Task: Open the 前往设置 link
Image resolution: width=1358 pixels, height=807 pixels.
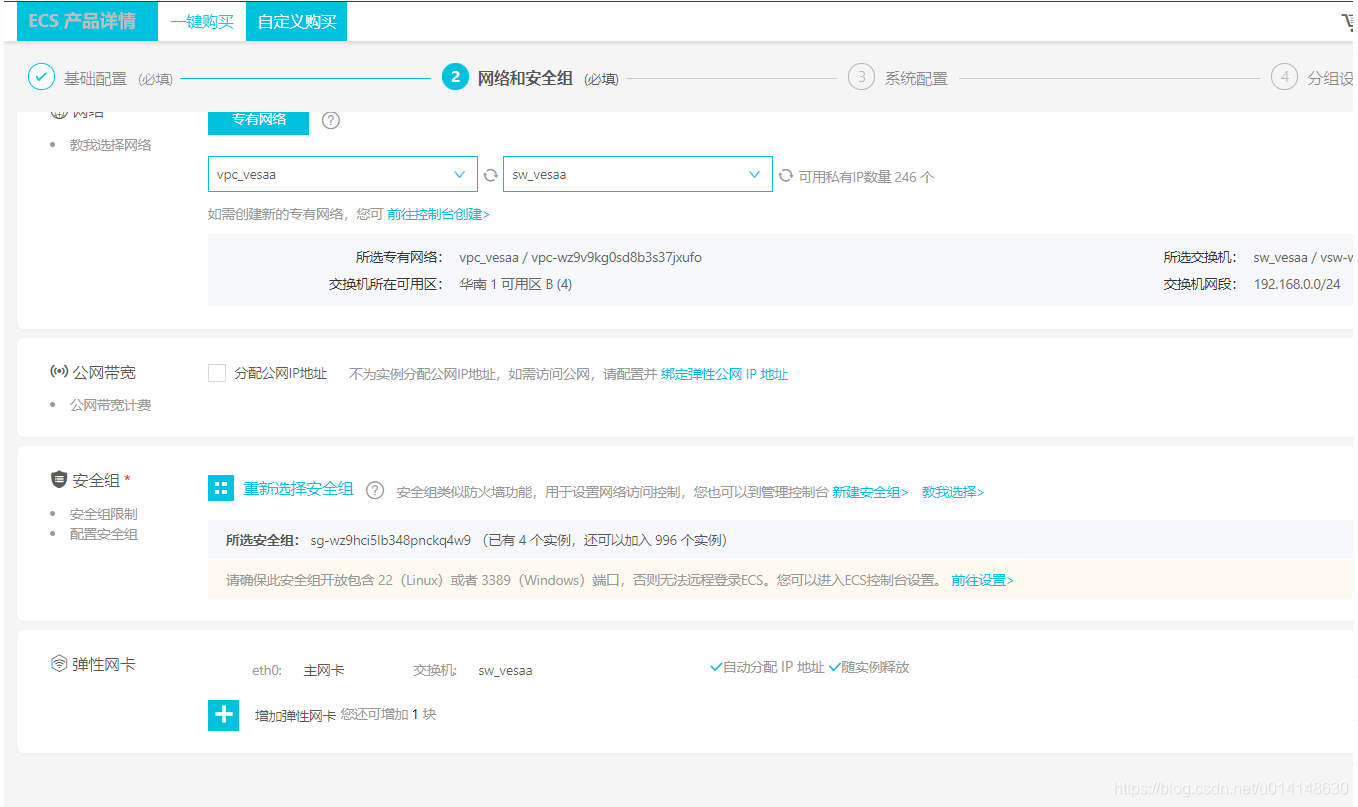Action: click(x=982, y=580)
